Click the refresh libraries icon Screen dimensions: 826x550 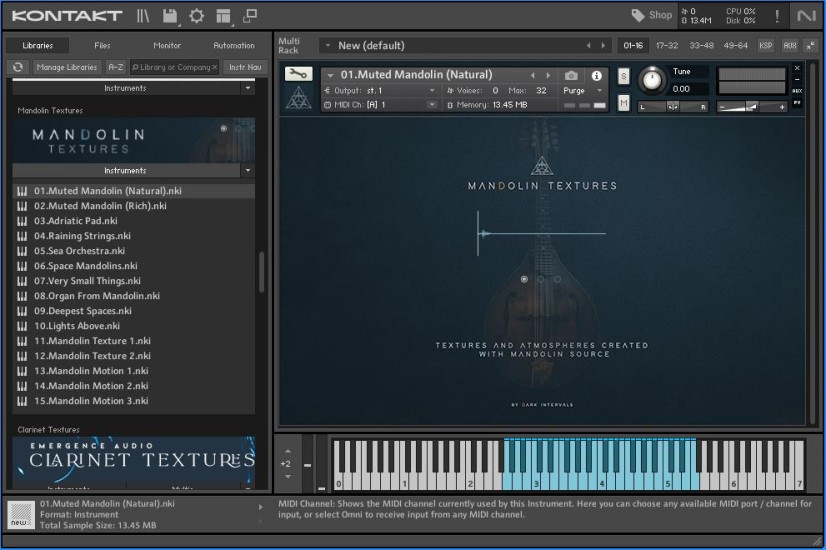pos(18,67)
